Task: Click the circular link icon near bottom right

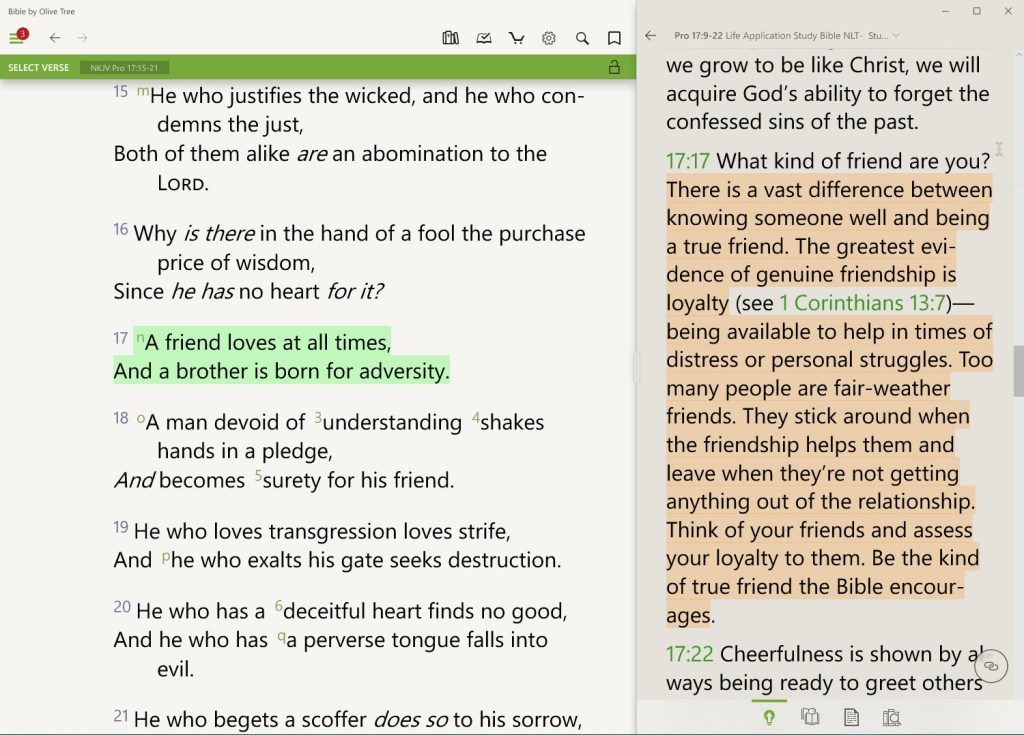Action: coord(990,665)
